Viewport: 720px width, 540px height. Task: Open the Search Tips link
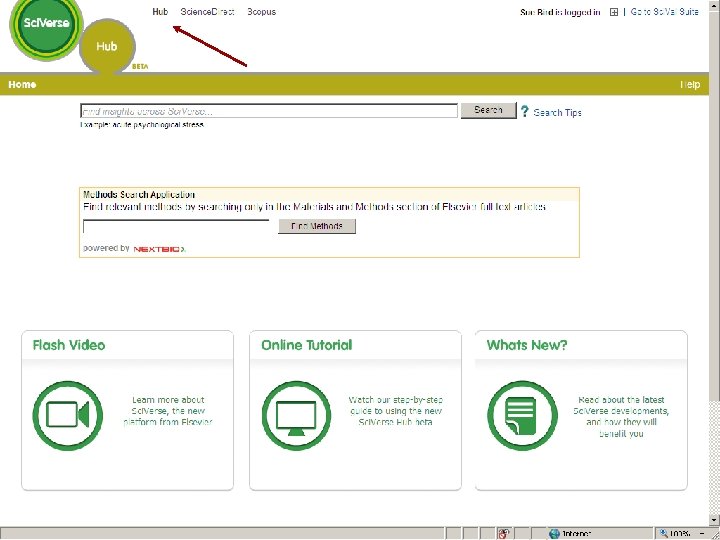[x=557, y=112]
